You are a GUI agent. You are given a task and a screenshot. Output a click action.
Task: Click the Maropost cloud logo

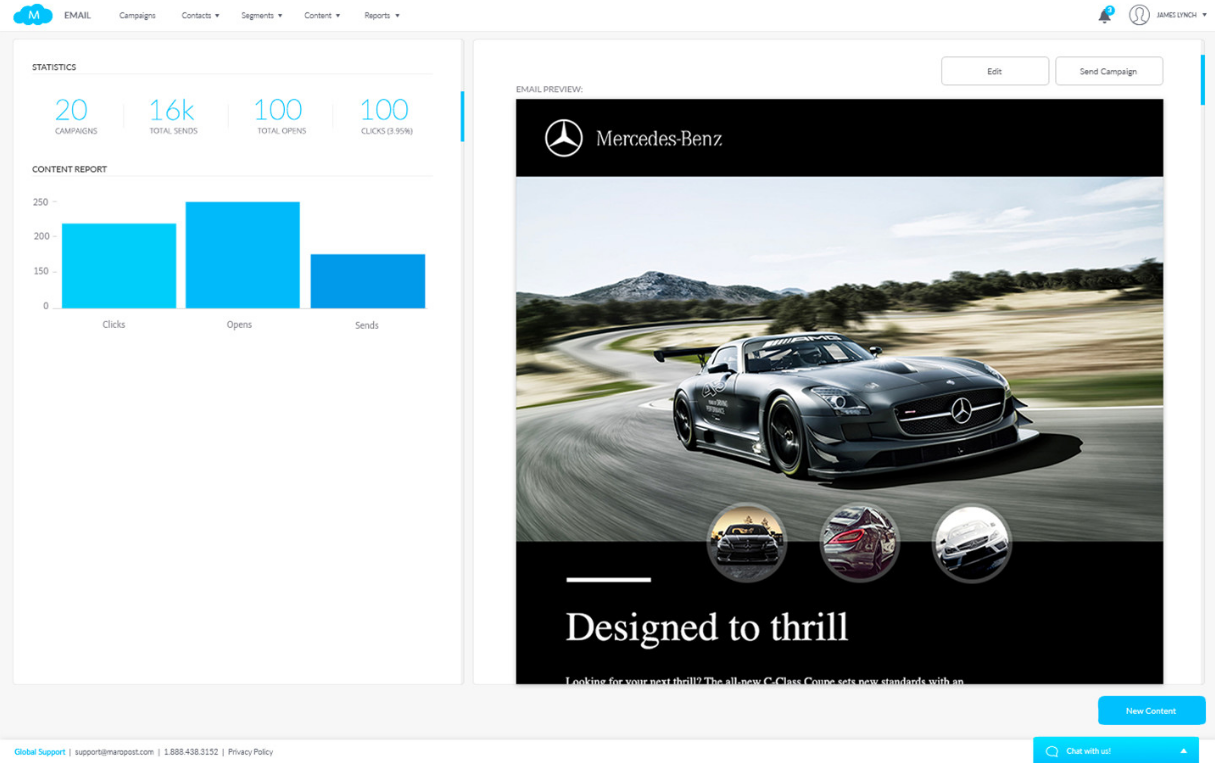click(x=33, y=15)
